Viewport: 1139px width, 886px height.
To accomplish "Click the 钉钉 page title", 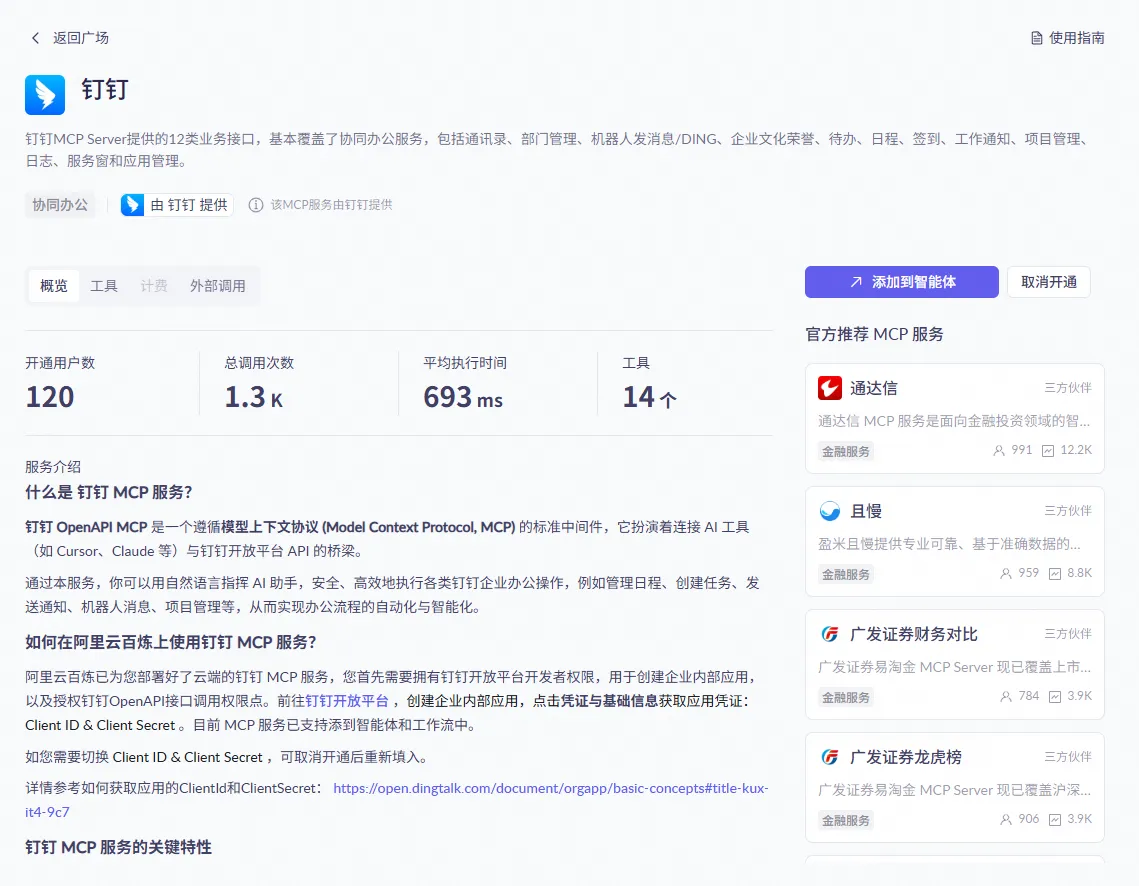I will (x=105, y=89).
